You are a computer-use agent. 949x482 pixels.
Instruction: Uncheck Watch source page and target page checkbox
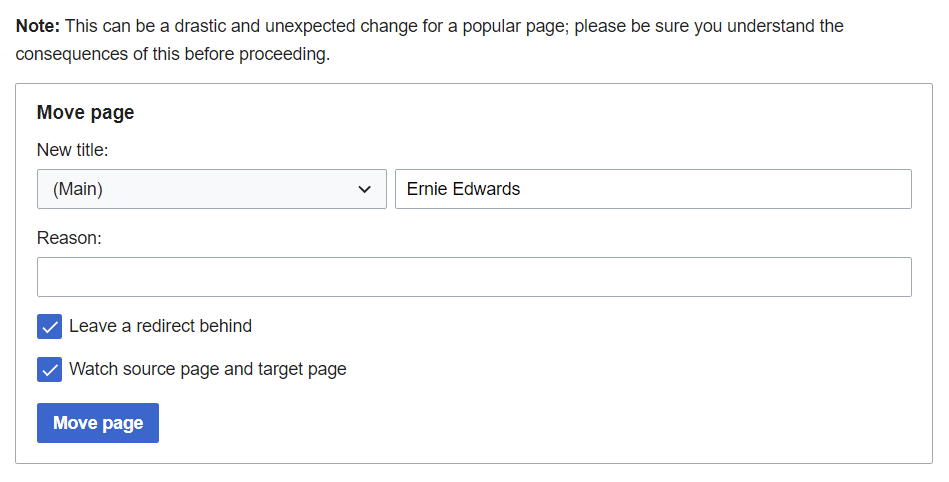coord(50,370)
